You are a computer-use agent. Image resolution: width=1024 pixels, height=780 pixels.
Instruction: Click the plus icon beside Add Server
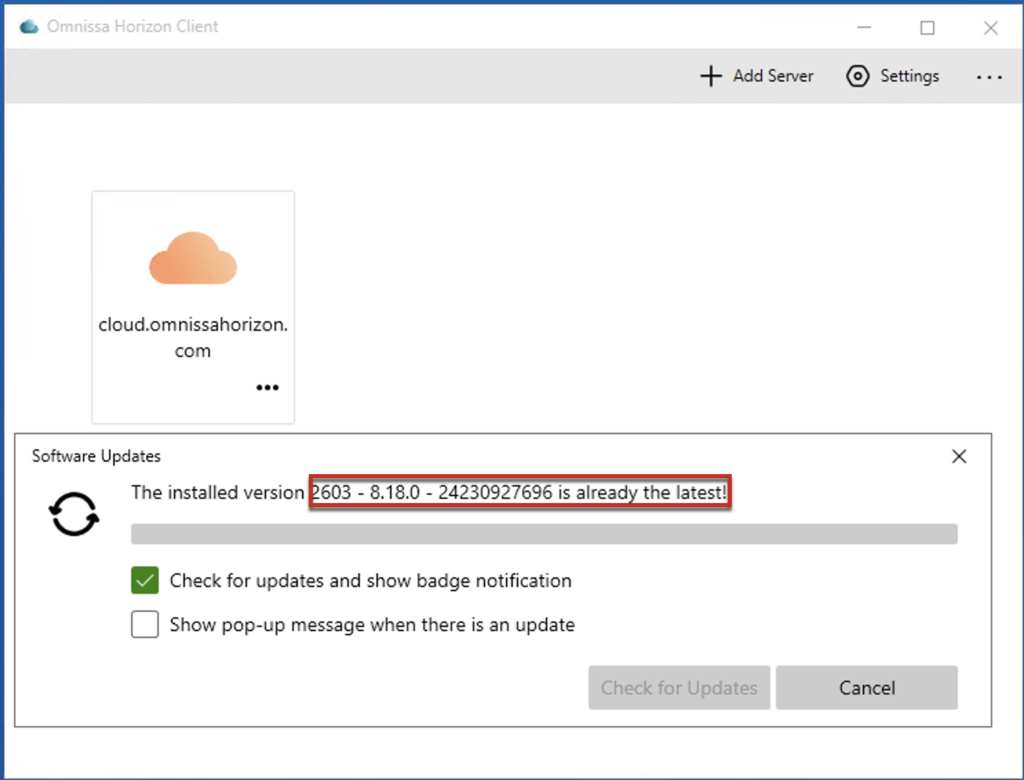pos(710,76)
